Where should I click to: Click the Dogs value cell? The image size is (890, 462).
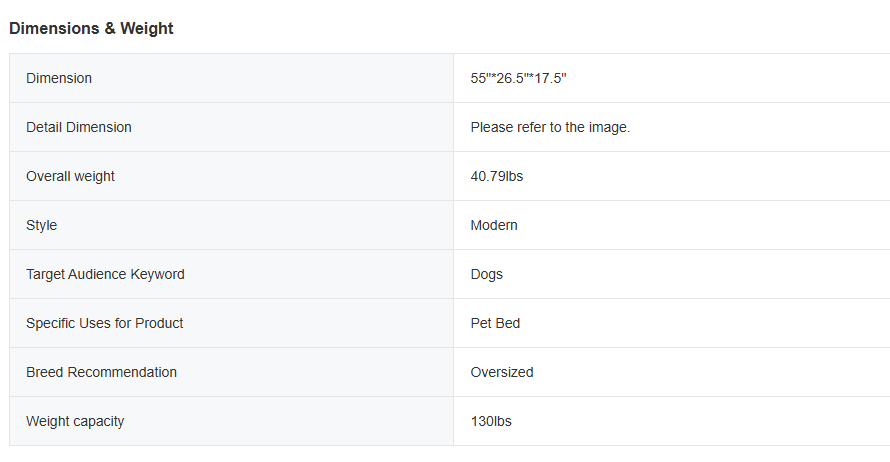[x=487, y=274]
